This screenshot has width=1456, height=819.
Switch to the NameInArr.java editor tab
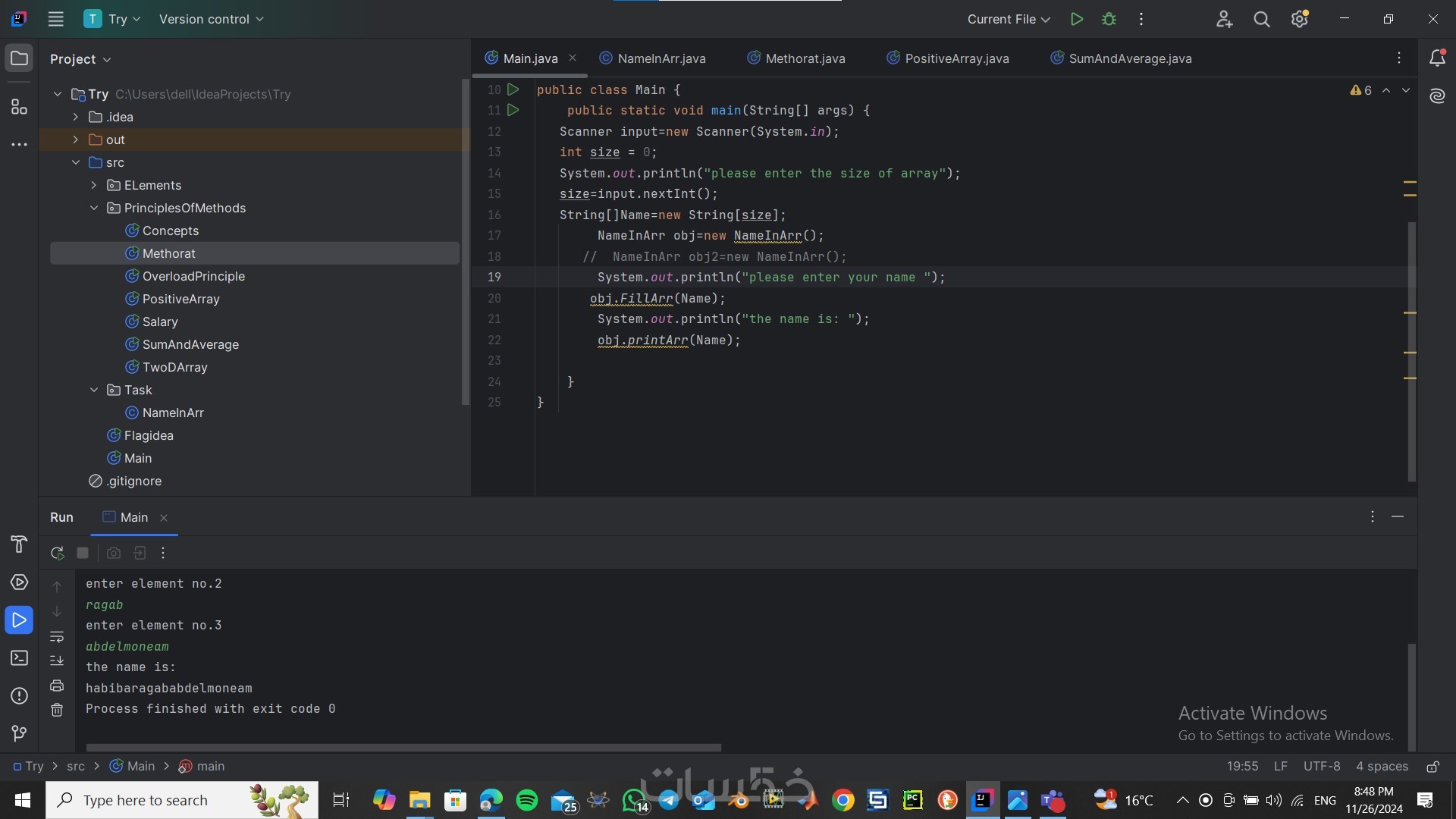coord(661,58)
